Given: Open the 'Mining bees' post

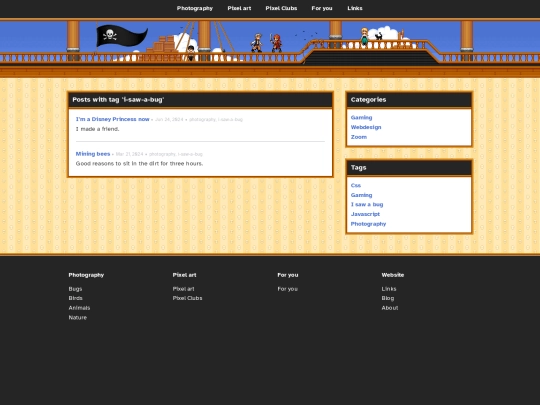Looking at the screenshot, I should pos(93,154).
